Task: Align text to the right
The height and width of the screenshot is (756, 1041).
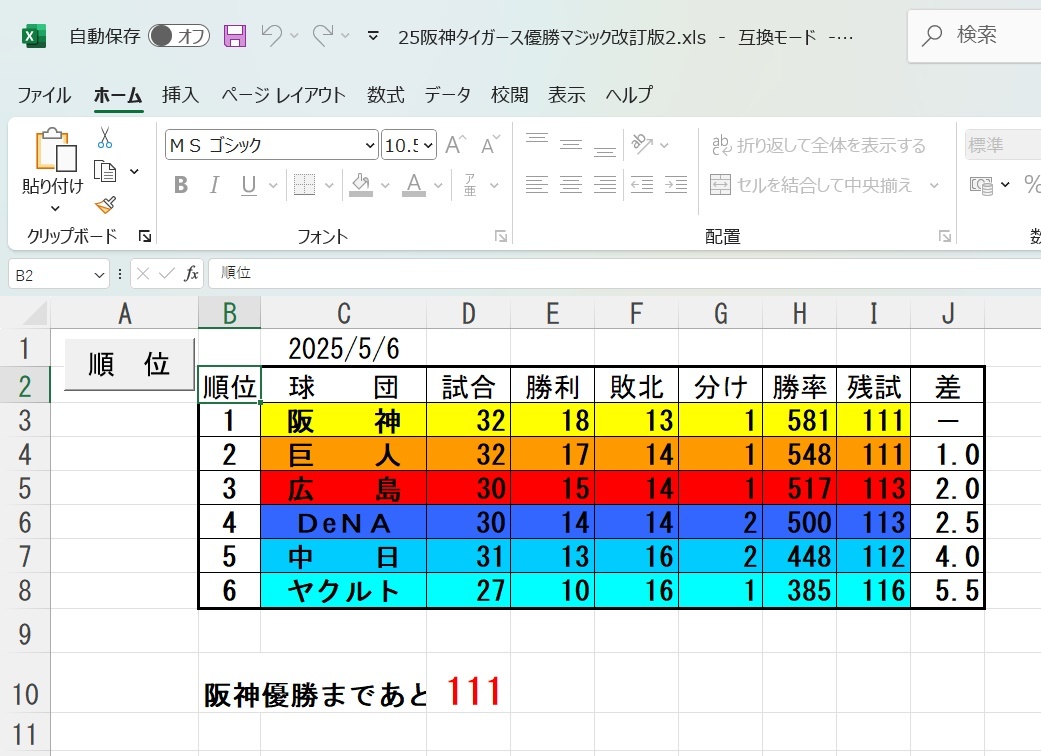Action: (x=604, y=185)
